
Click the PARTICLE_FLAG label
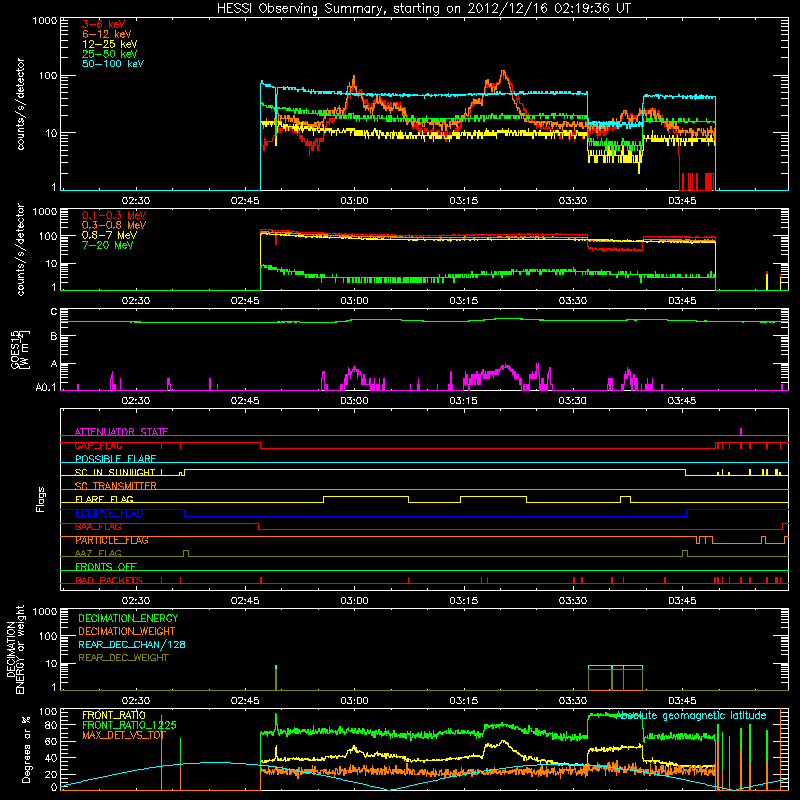click(x=112, y=540)
